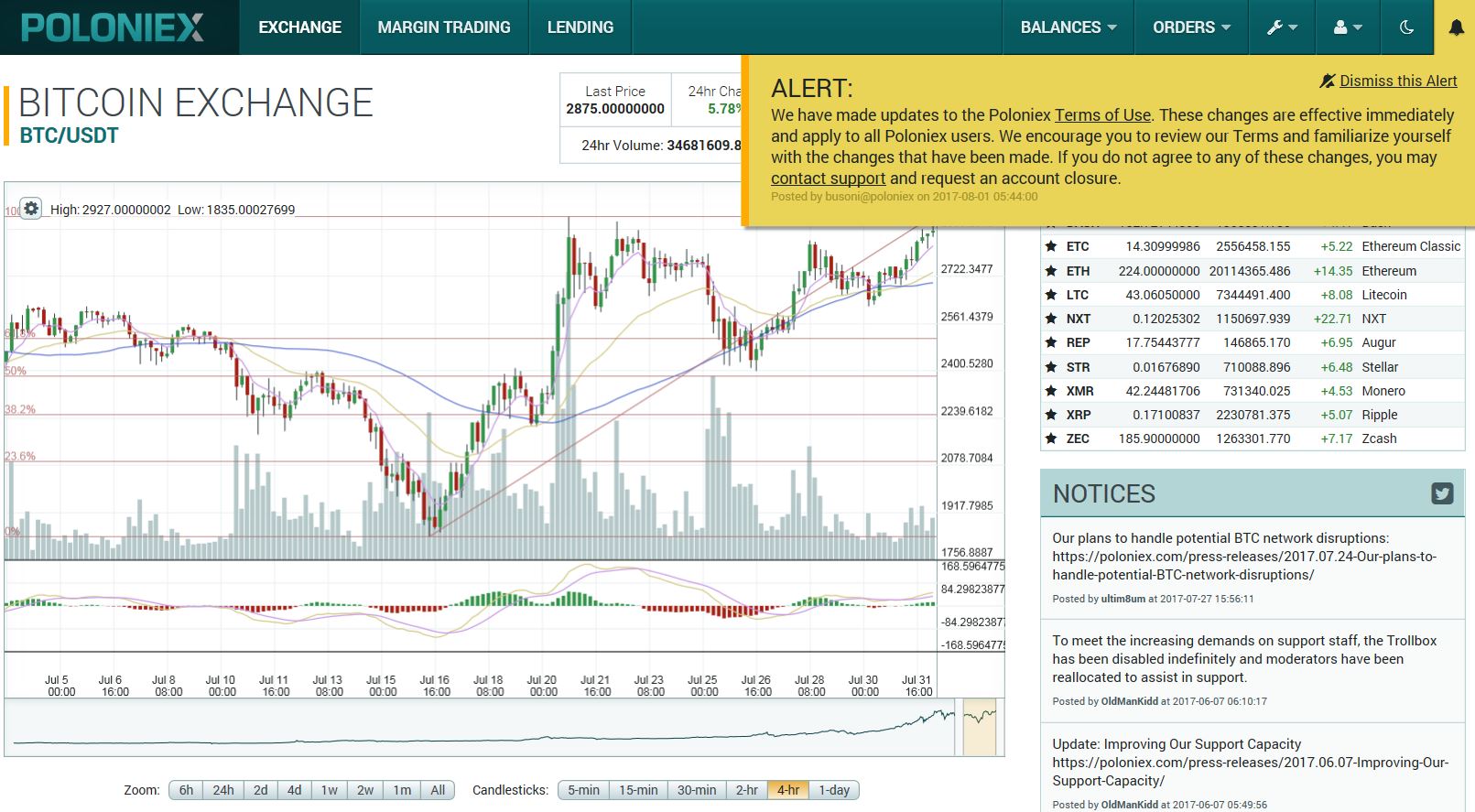Screen dimensions: 1475x812
Task: Open the Margin Trading tab
Action: click(x=444, y=27)
